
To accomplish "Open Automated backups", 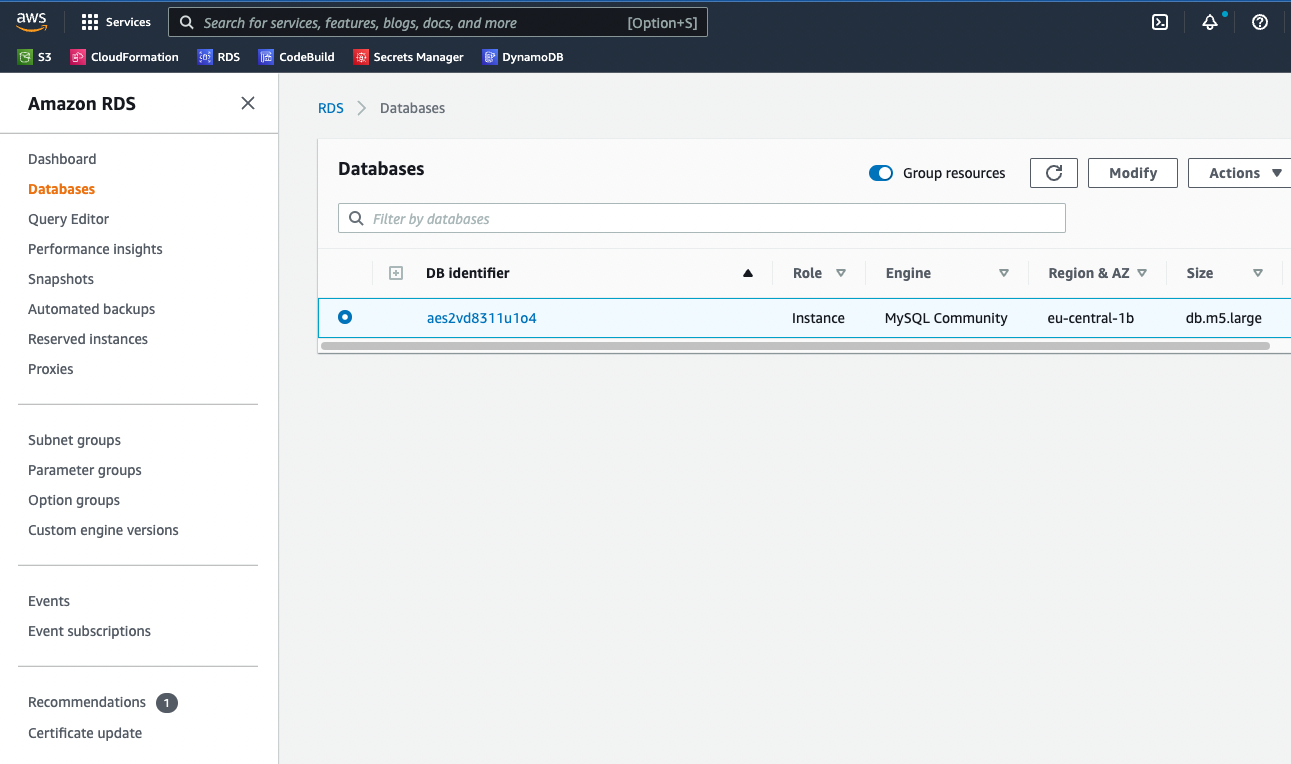I will click(x=91, y=309).
